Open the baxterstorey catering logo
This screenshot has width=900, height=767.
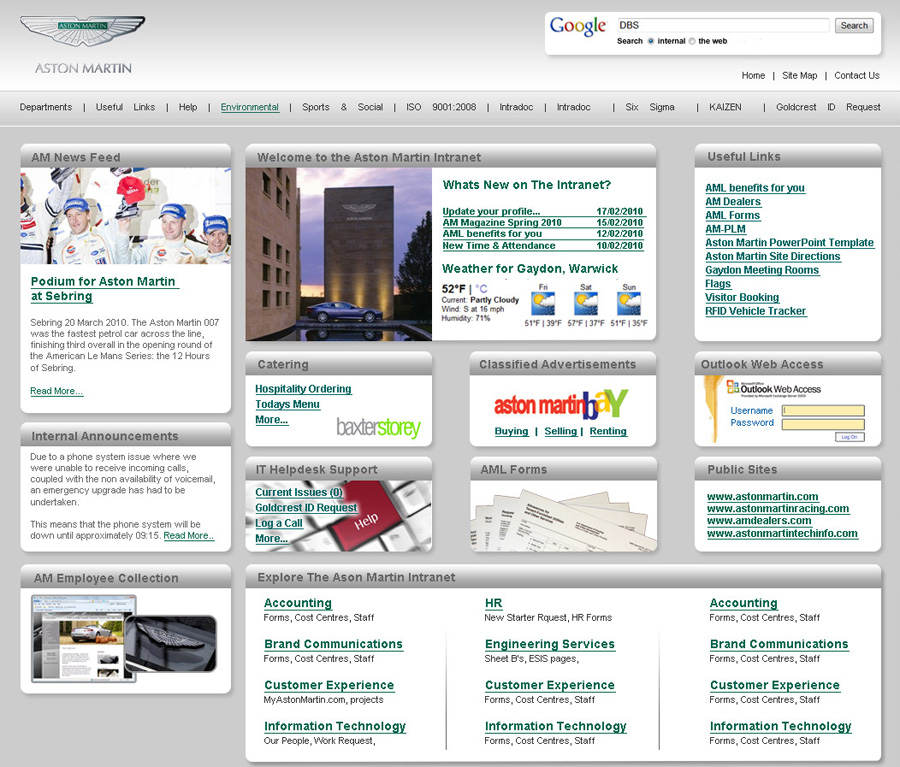click(378, 427)
